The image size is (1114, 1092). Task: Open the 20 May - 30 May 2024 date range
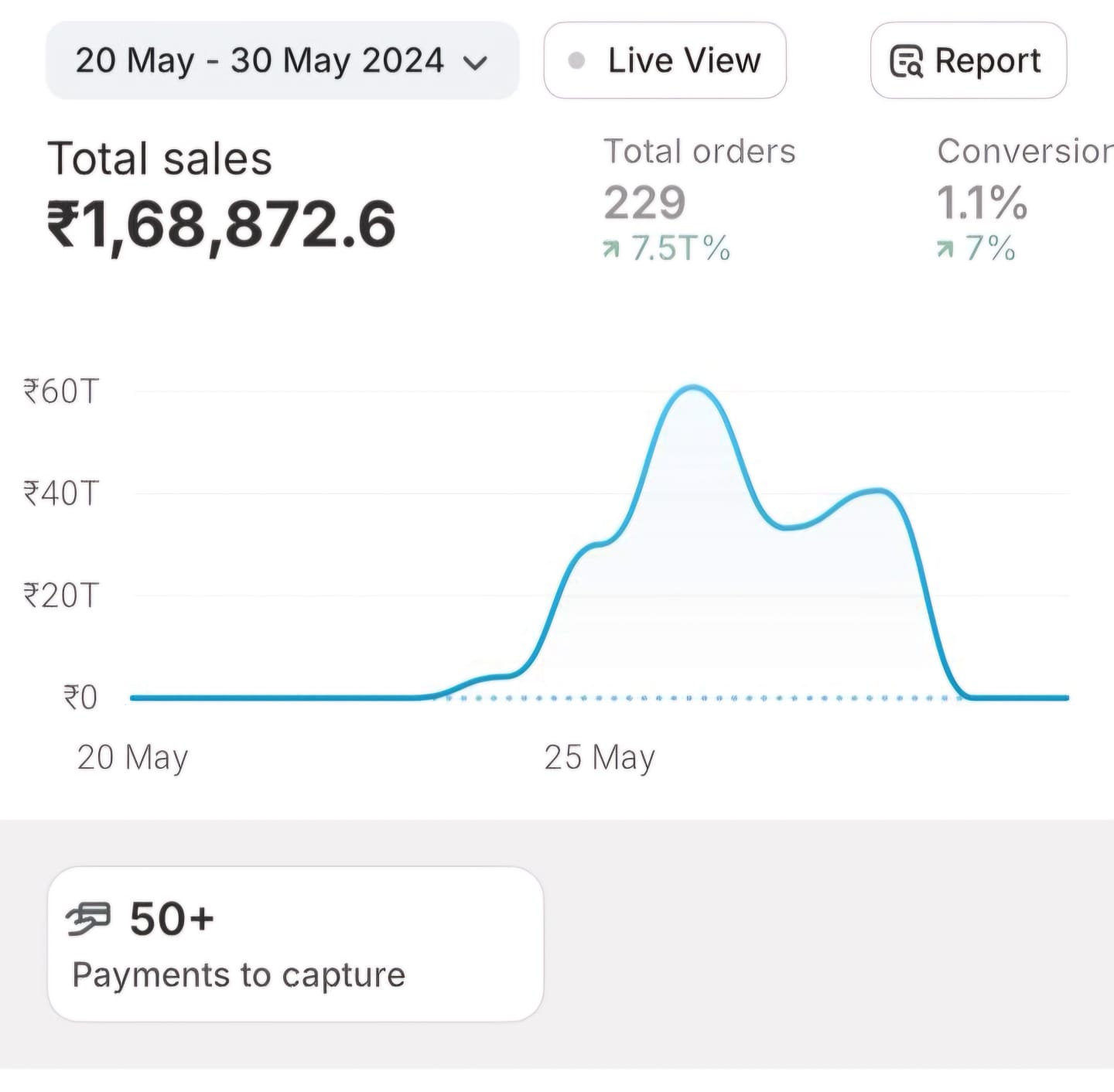[259, 60]
